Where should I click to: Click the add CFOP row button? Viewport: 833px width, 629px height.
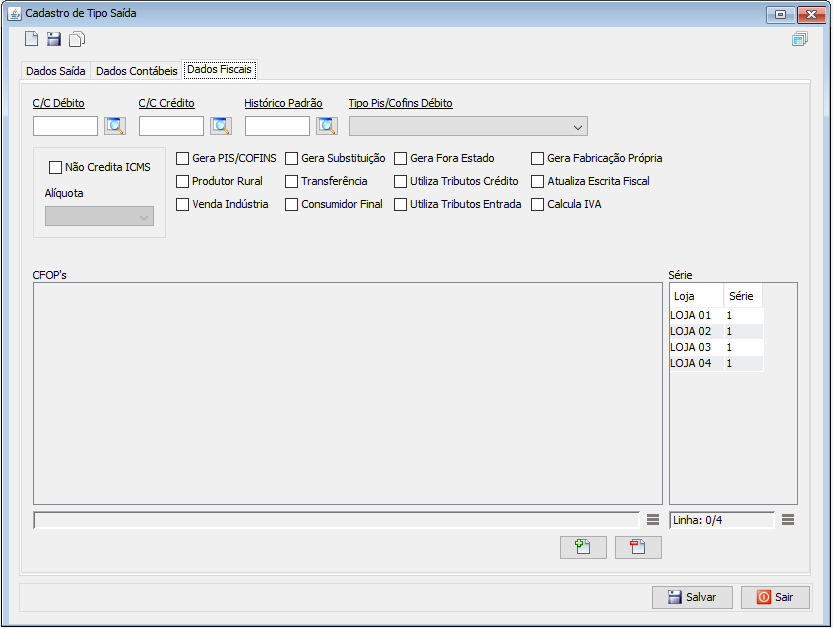pos(583,547)
